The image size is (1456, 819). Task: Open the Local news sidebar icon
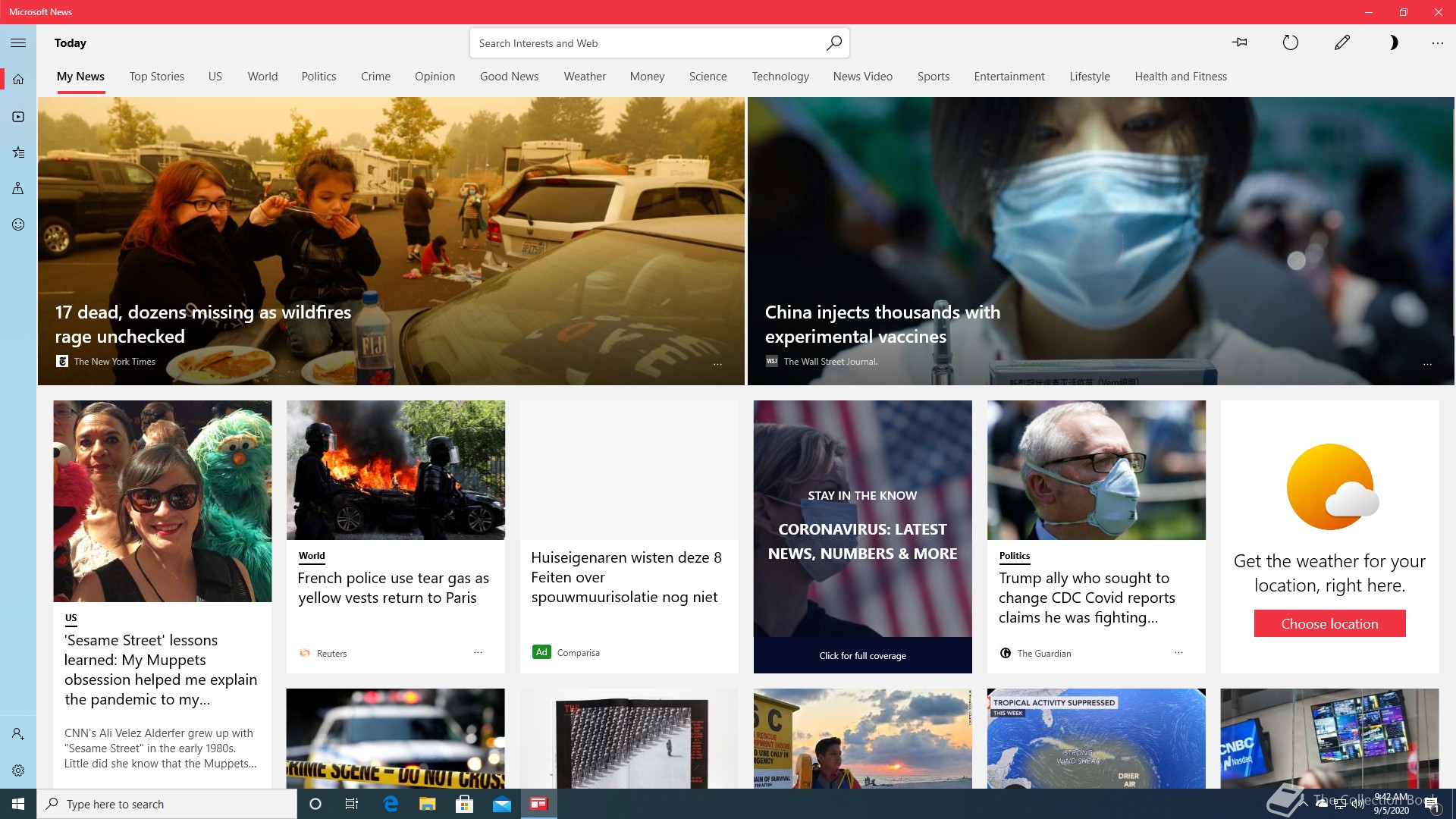coord(18,188)
